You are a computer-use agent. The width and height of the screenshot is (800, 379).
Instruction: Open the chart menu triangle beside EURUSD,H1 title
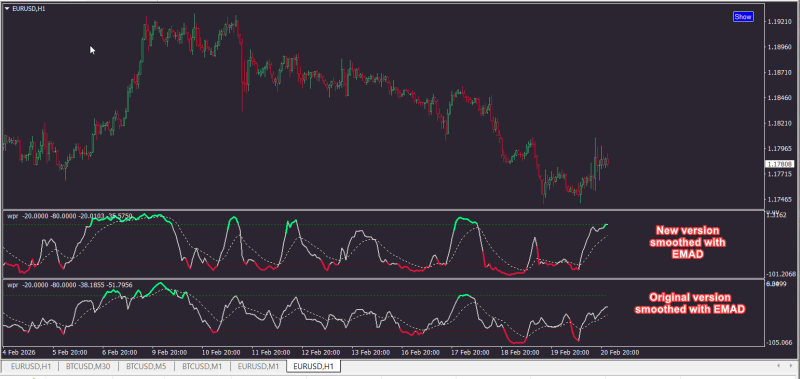7,9
